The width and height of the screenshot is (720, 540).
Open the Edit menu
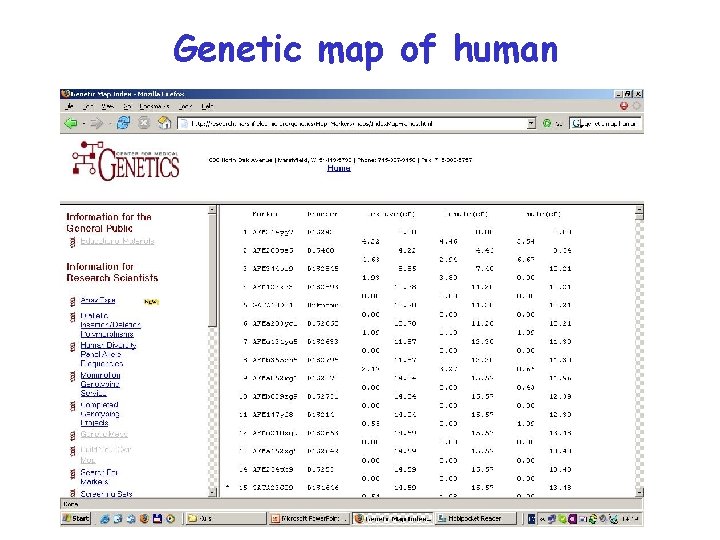[88, 107]
